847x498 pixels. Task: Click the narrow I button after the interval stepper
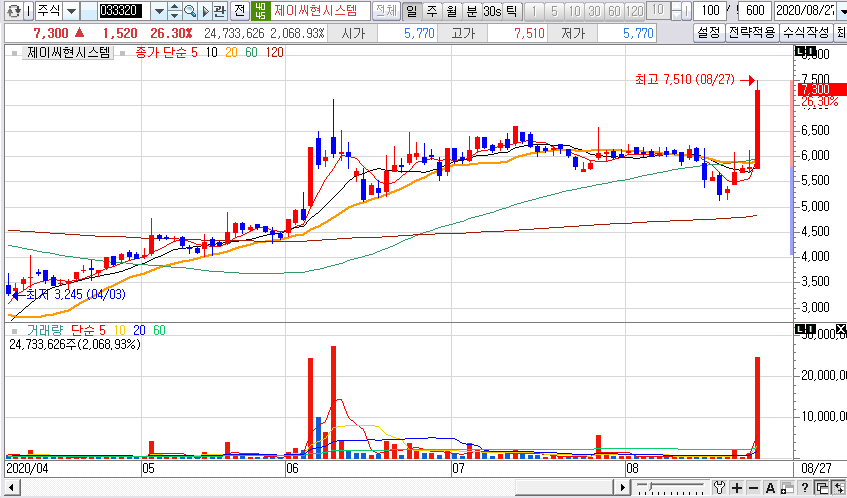(686, 10)
